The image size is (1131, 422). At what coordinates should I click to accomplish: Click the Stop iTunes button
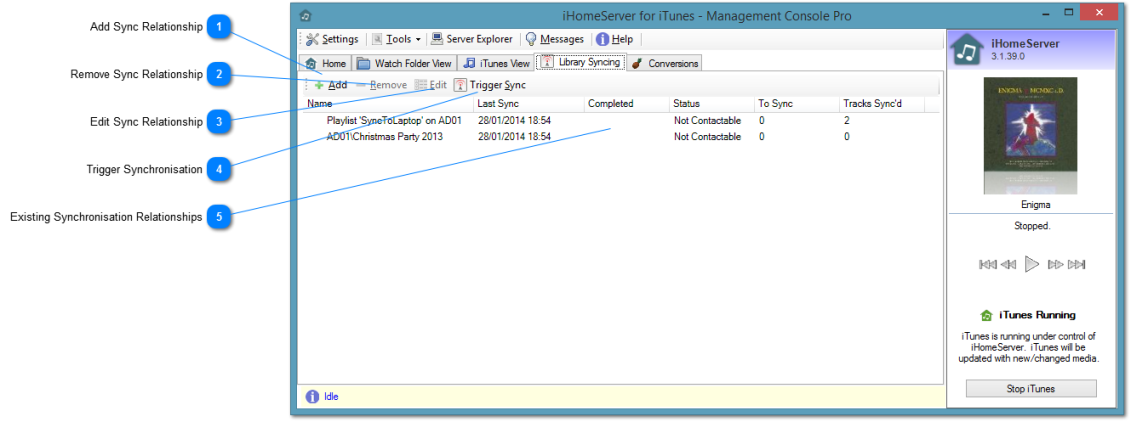click(1031, 388)
